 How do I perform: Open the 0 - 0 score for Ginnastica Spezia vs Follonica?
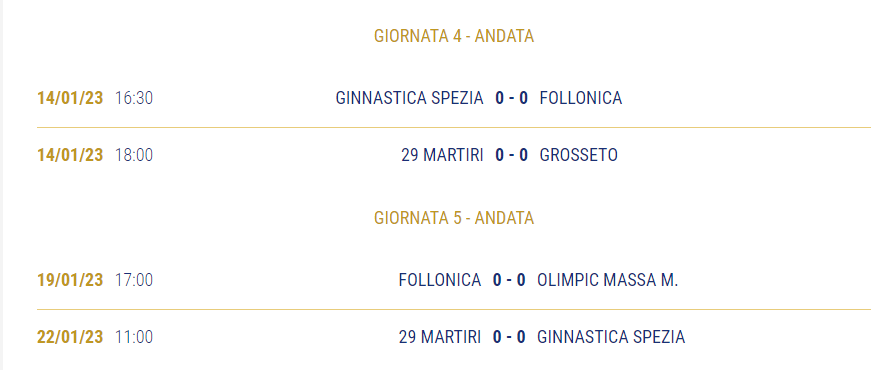(512, 98)
